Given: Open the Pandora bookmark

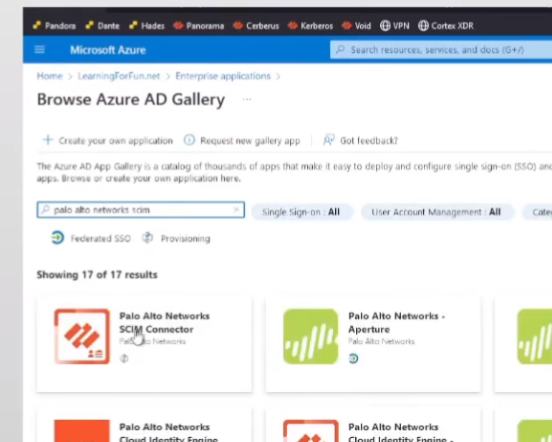Looking at the screenshot, I should [54, 26].
